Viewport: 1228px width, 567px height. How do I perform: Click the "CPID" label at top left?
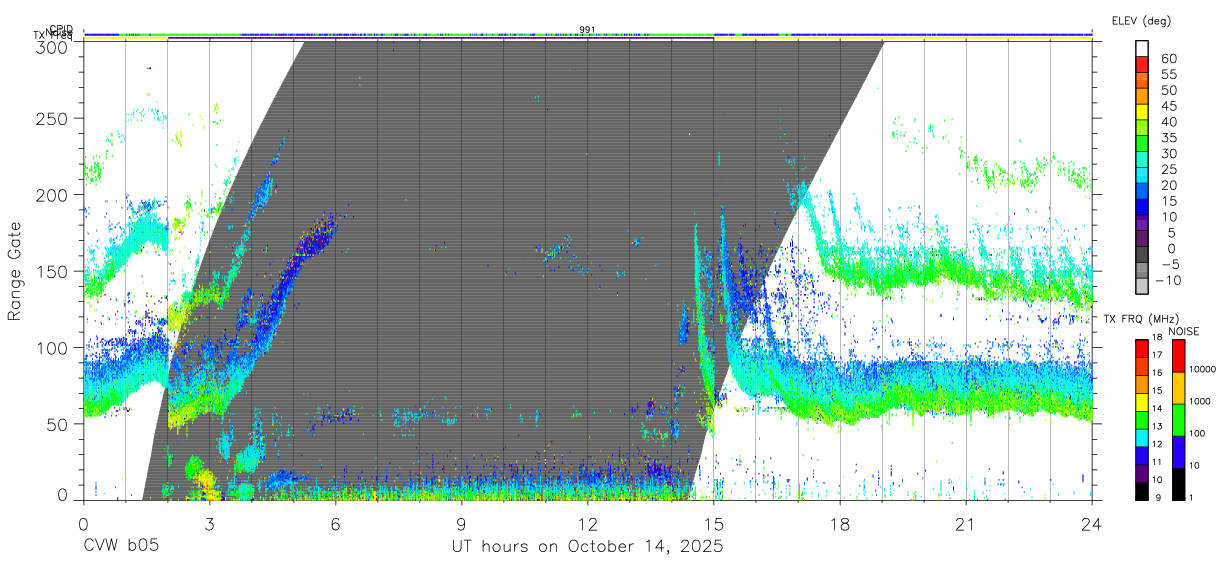pyautogui.click(x=61, y=29)
